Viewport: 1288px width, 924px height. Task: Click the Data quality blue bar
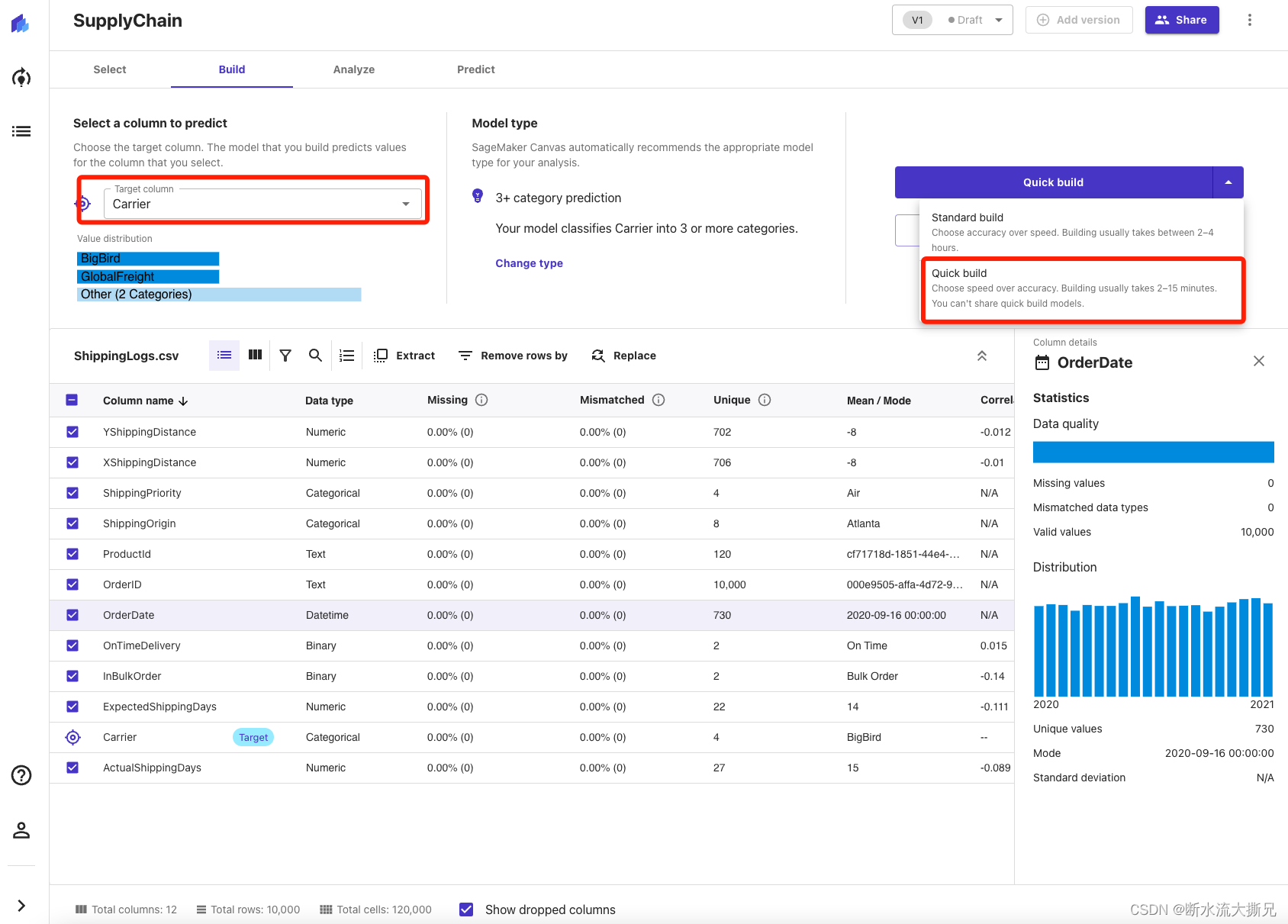1154,452
